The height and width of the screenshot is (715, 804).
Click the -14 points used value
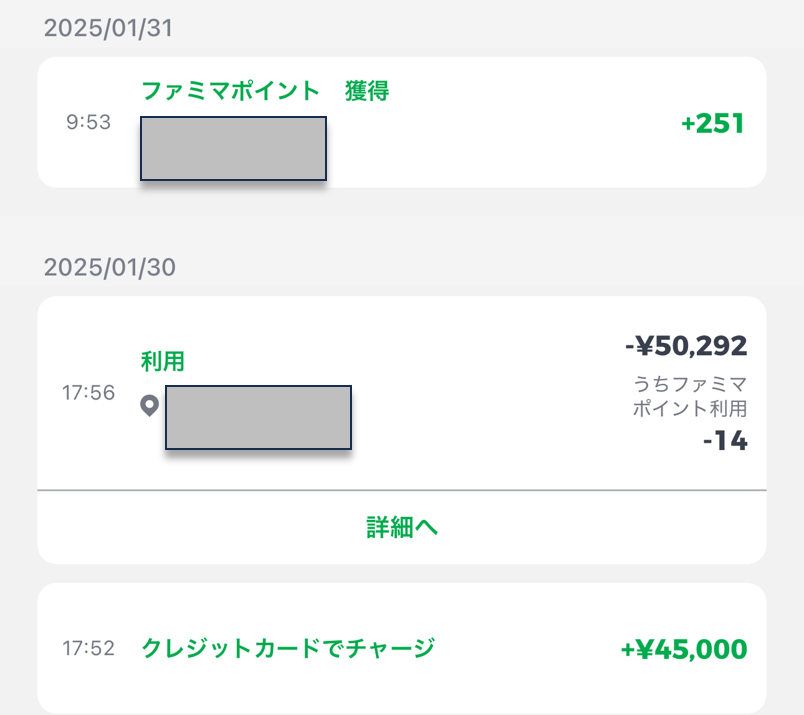(724, 440)
